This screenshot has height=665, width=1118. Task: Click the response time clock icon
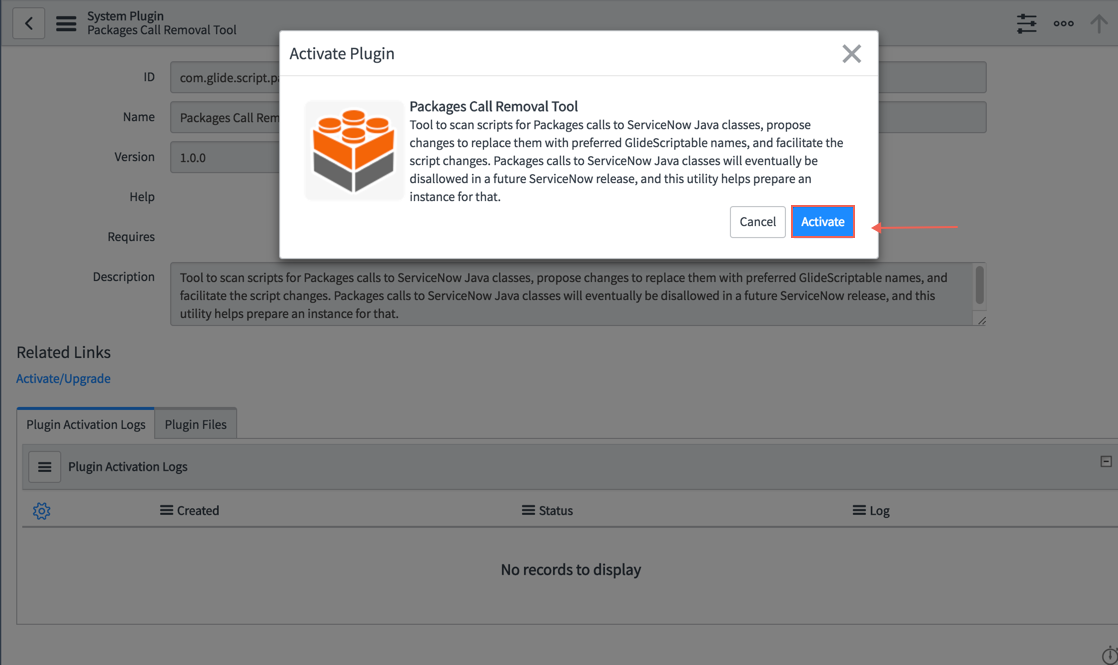pos(1109,655)
